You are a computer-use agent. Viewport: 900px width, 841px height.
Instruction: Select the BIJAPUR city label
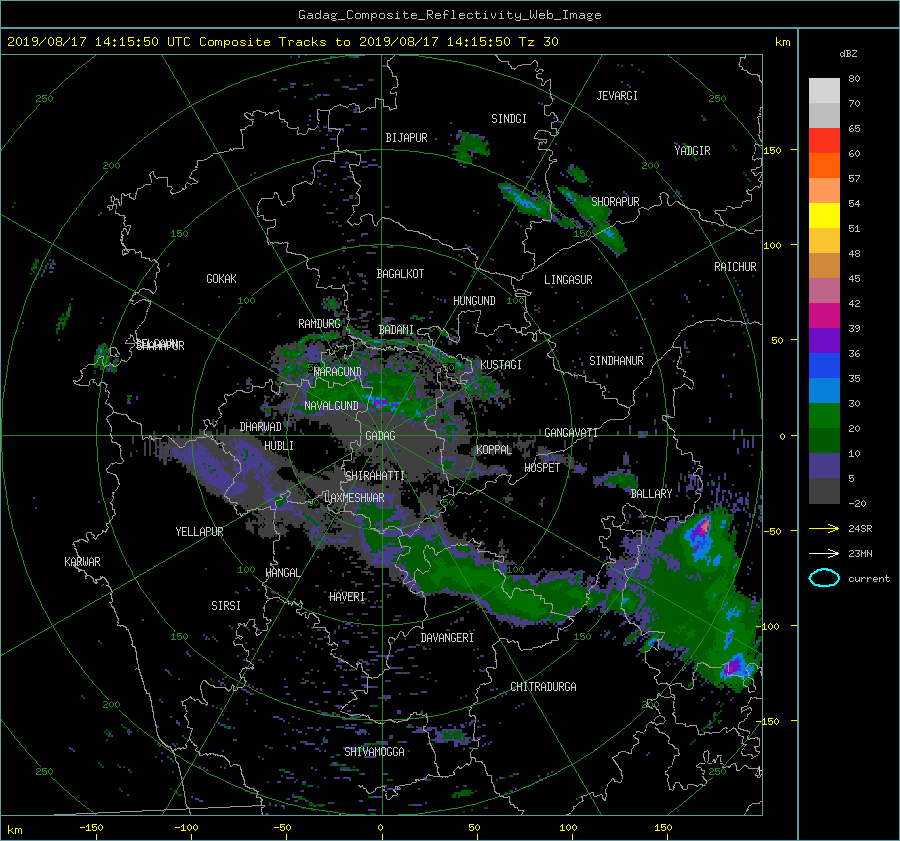click(x=406, y=138)
